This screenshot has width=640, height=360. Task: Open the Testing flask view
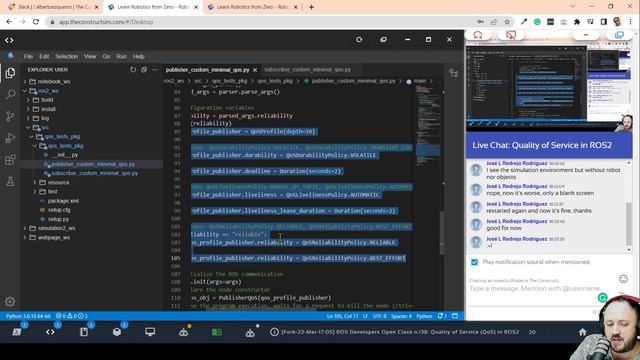pyautogui.click(x=10, y=181)
